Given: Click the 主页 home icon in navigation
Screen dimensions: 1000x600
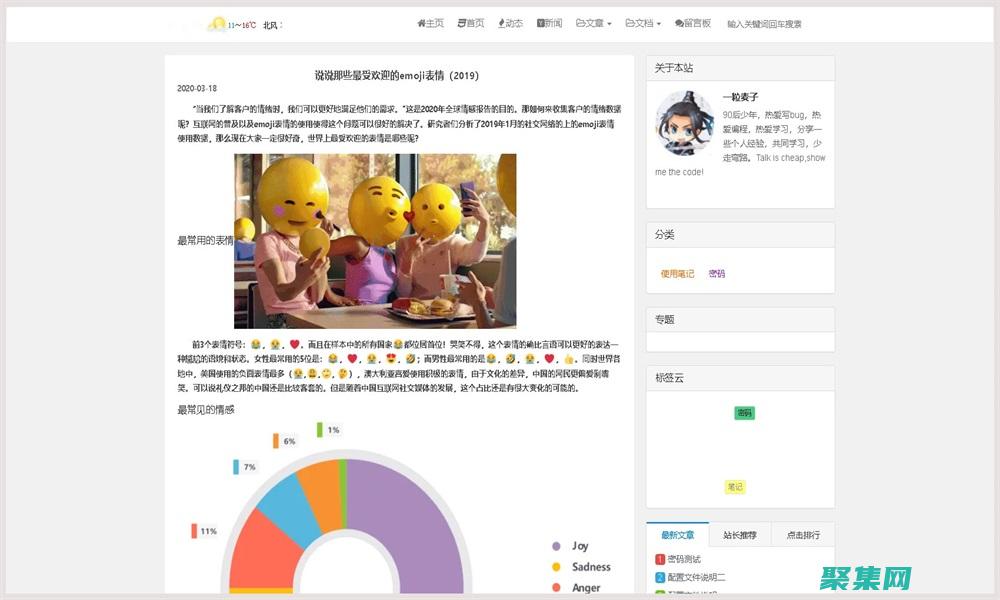Looking at the screenshot, I should (420, 22).
